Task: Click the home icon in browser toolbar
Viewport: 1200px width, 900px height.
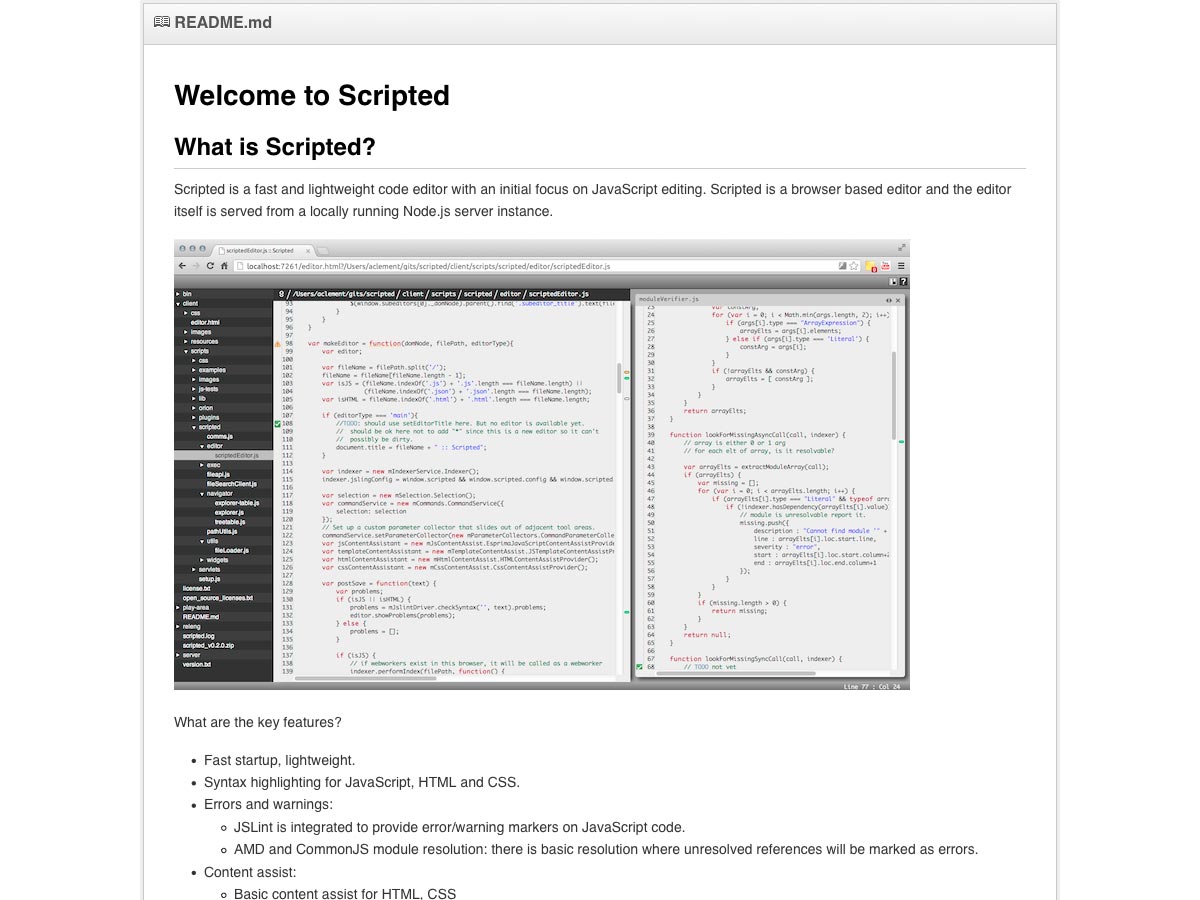Action: tap(224, 266)
